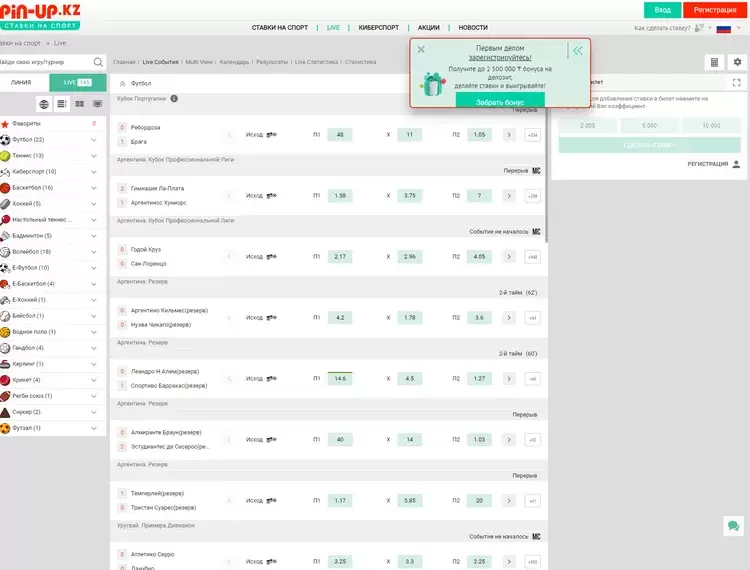This screenshot has width=750, height=570.
Task: Show next market for Аргентино Кильмес row
Action: (x=509, y=318)
